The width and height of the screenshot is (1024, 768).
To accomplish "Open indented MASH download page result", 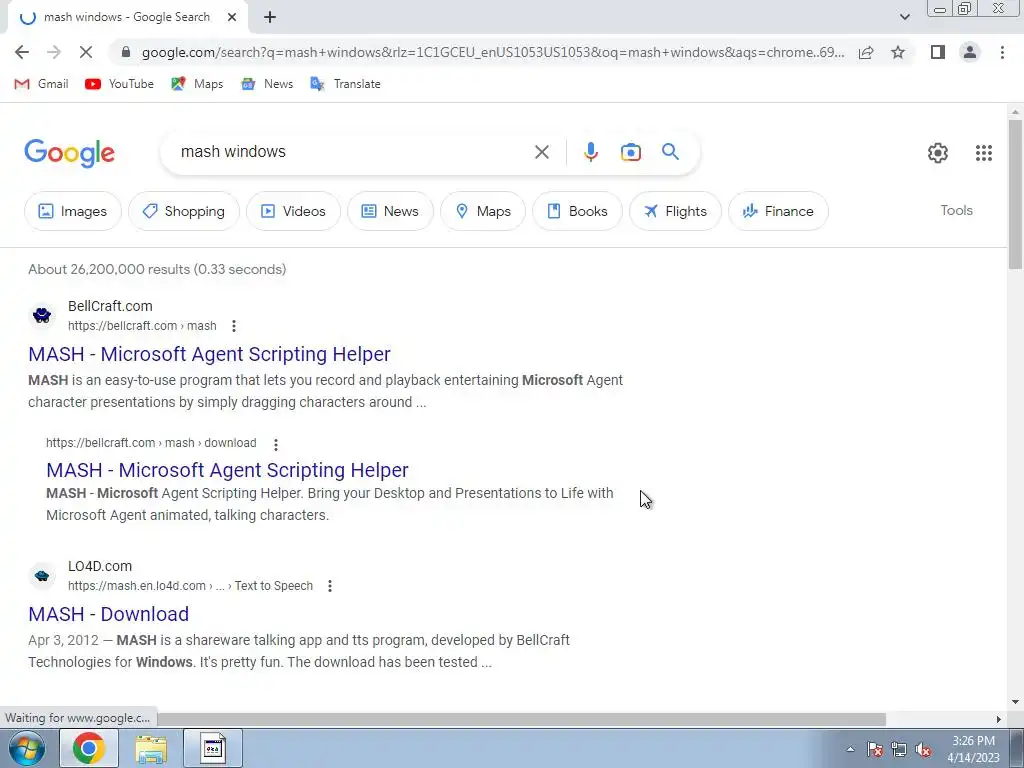I will pyautogui.click(x=227, y=470).
